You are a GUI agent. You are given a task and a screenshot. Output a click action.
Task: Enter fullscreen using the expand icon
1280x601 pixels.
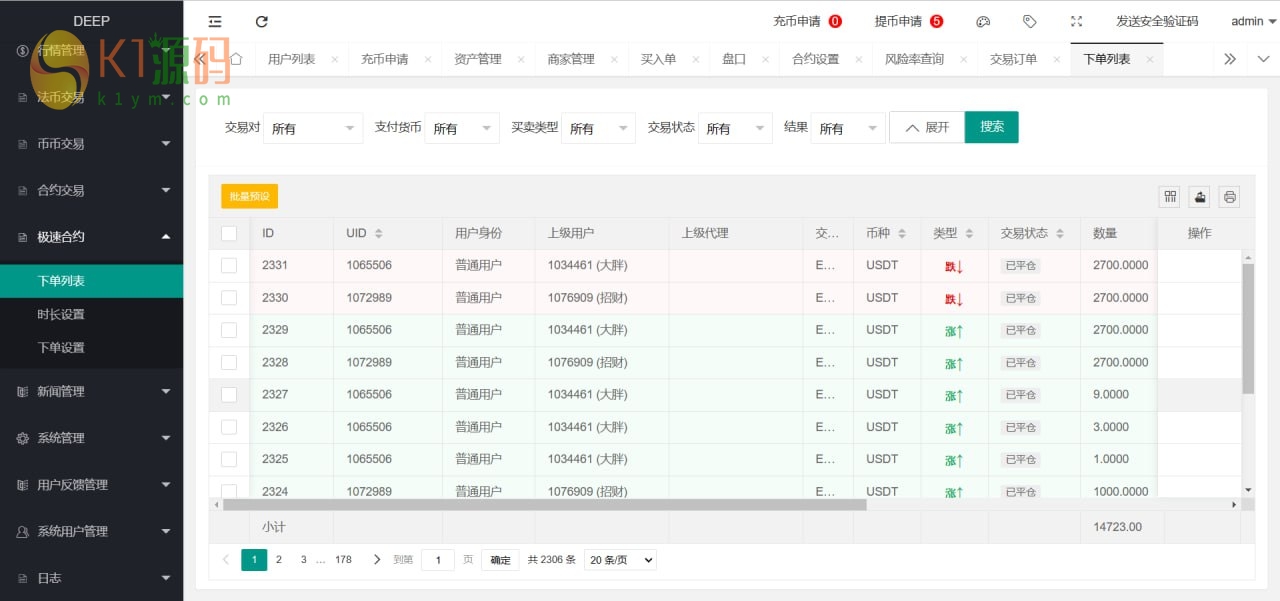click(x=1076, y=21)
